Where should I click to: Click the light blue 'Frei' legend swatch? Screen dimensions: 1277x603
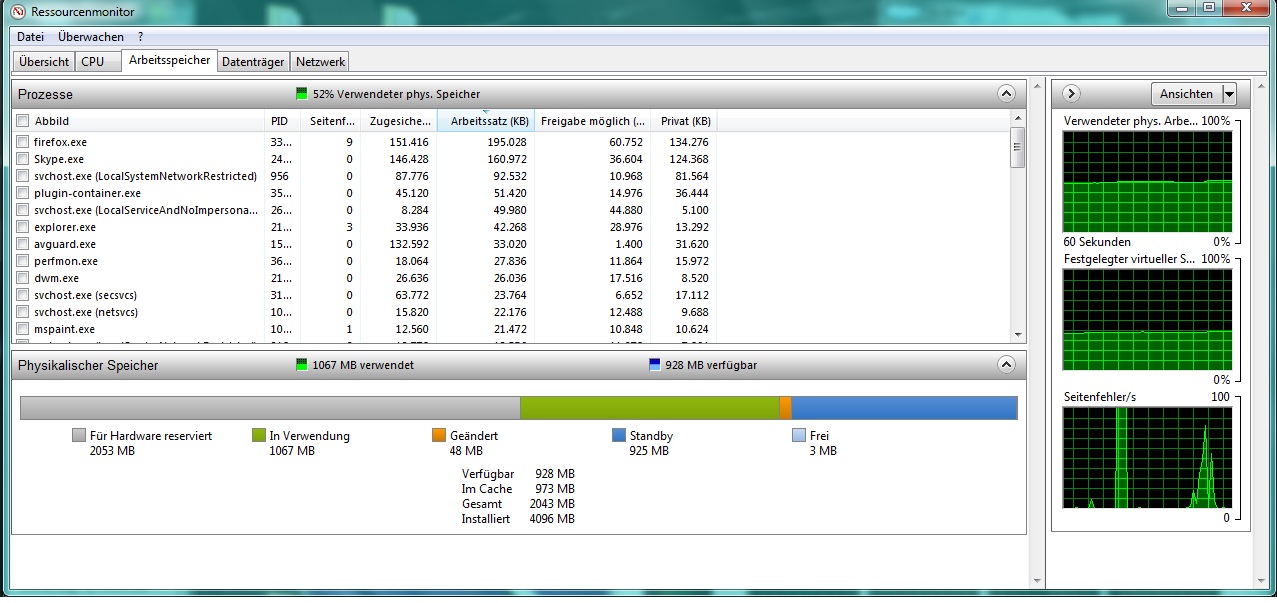799,436
